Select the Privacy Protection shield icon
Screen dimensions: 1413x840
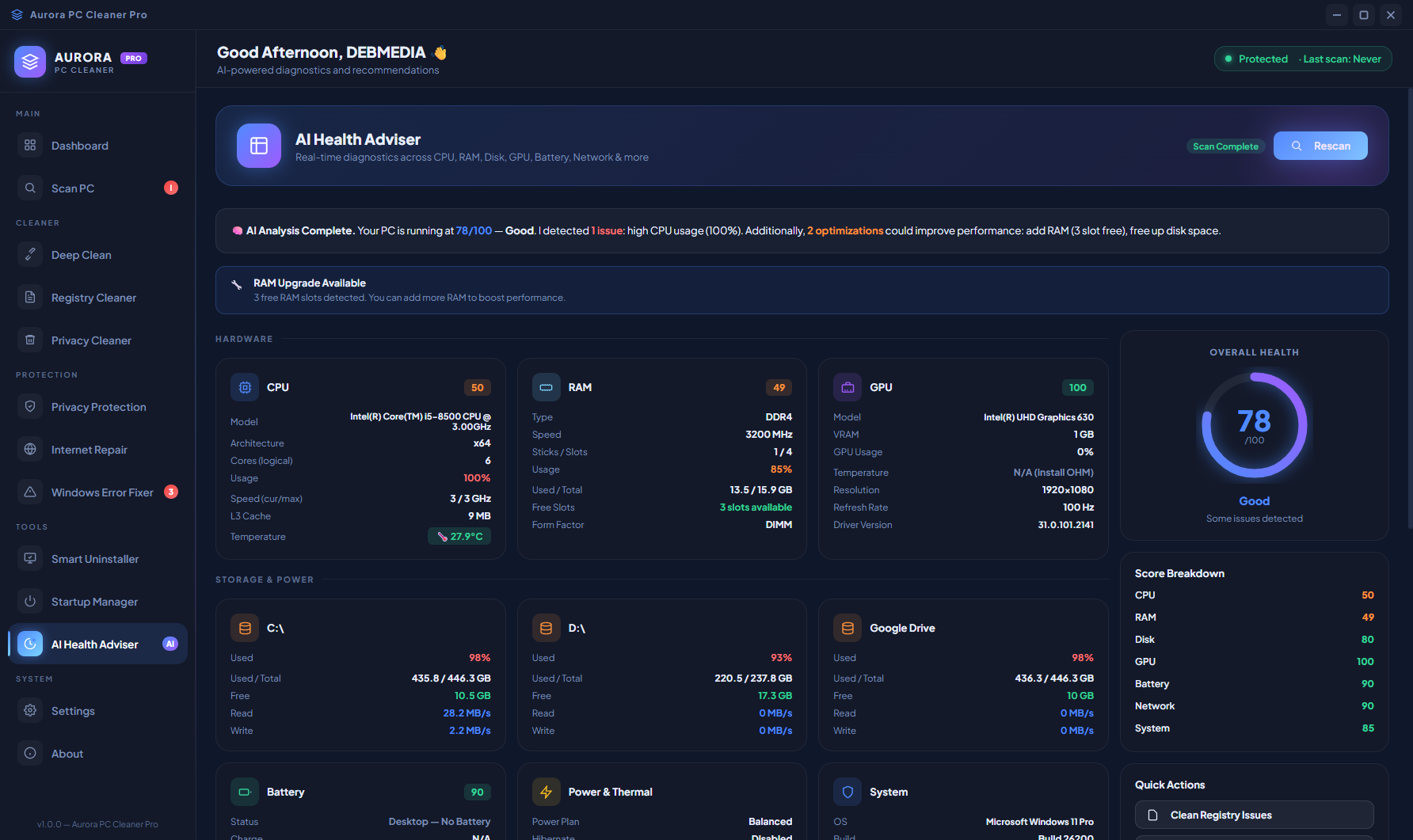pyautogui.click(x=30, y=407)
